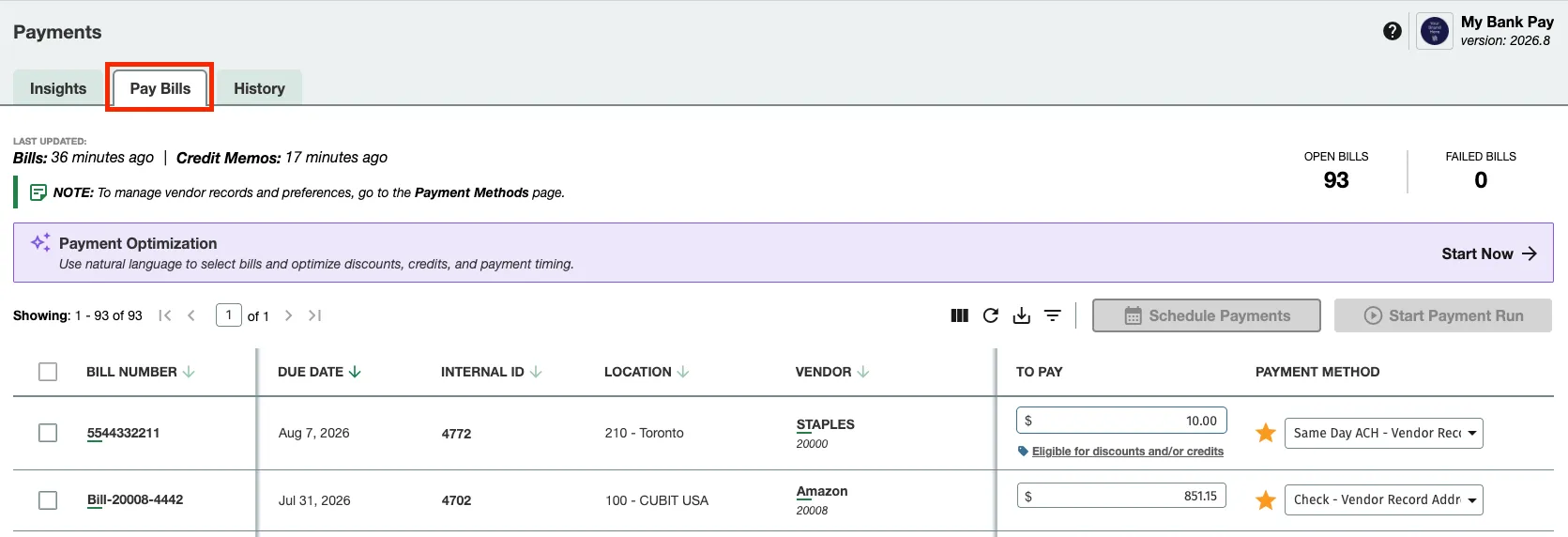Open the Amazon vendor link

pos(822,491)
